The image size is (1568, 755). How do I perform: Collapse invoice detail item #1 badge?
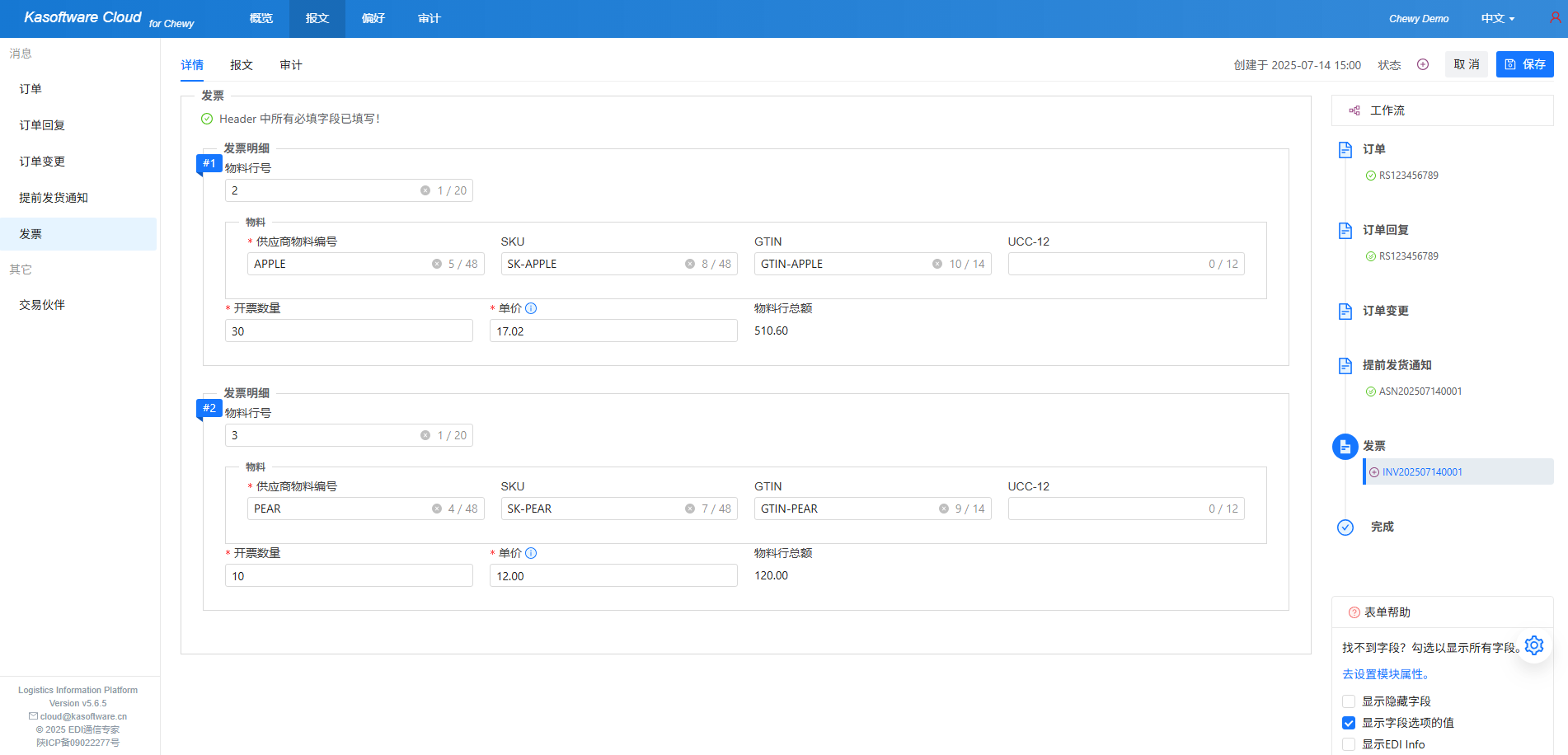pyautogui.click(x=209, y=163)
